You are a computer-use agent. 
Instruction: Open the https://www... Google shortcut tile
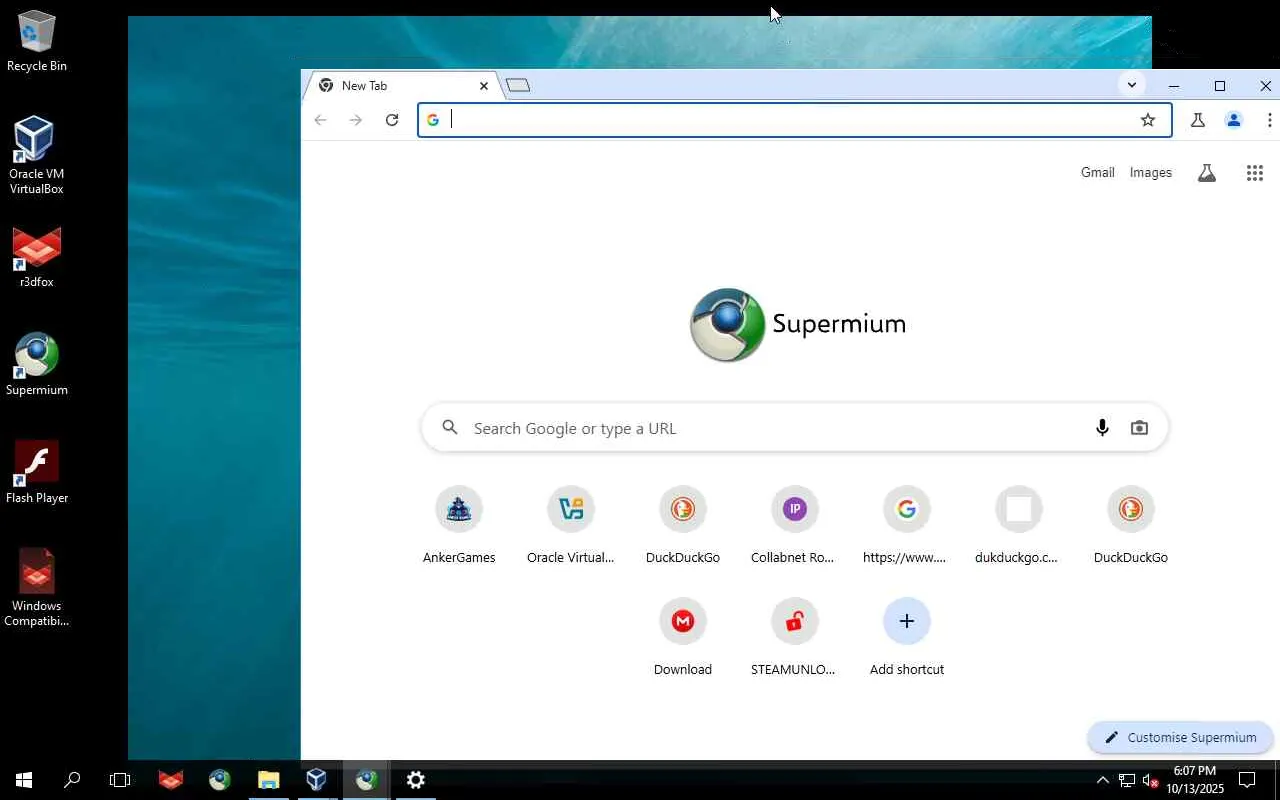tap(907, 526)
